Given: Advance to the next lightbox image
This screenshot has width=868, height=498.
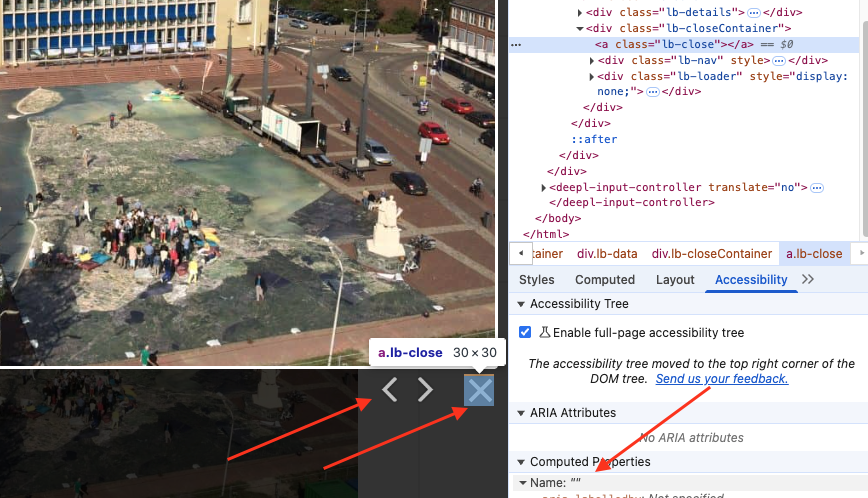Looking at the screenshot, I should [425, 390].
